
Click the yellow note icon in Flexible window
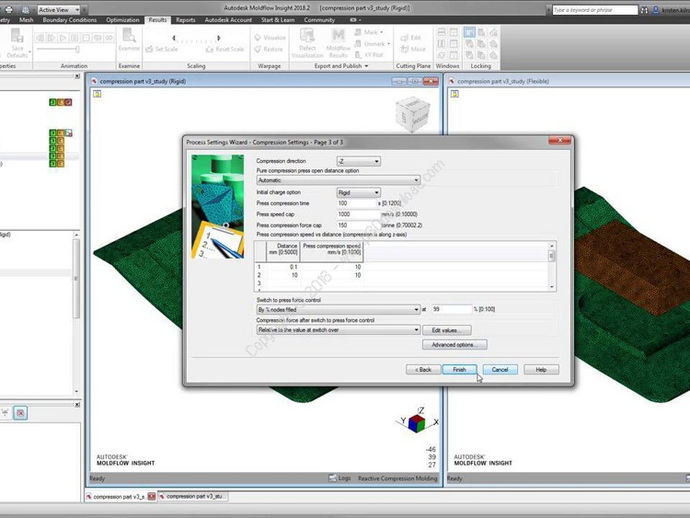455,93
